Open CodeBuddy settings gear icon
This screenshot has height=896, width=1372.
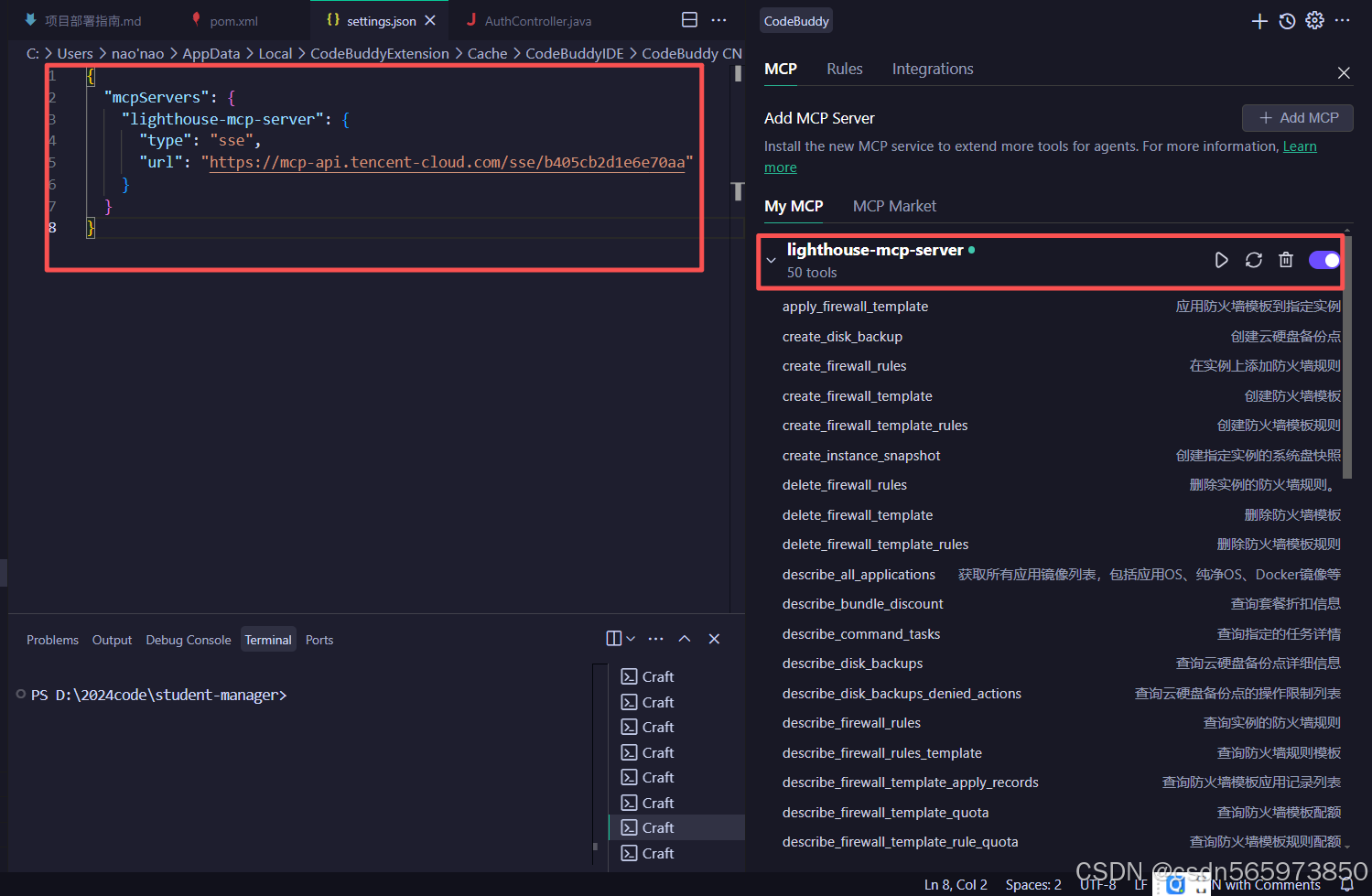[x=1314, y=21]
